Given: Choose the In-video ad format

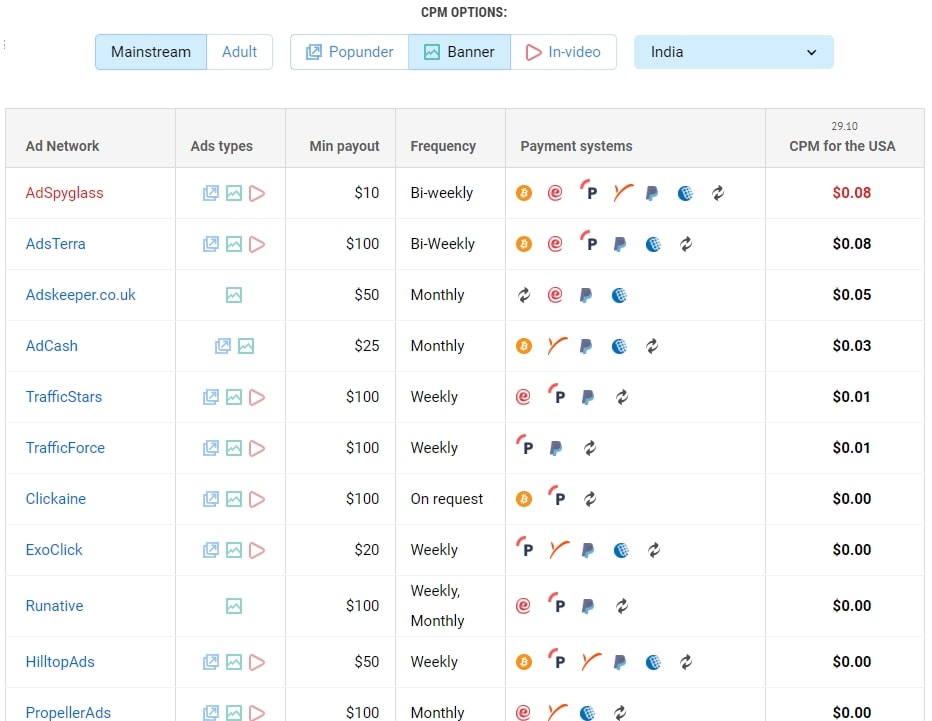Looking at the screenshot, I should [x=563, y=52].
